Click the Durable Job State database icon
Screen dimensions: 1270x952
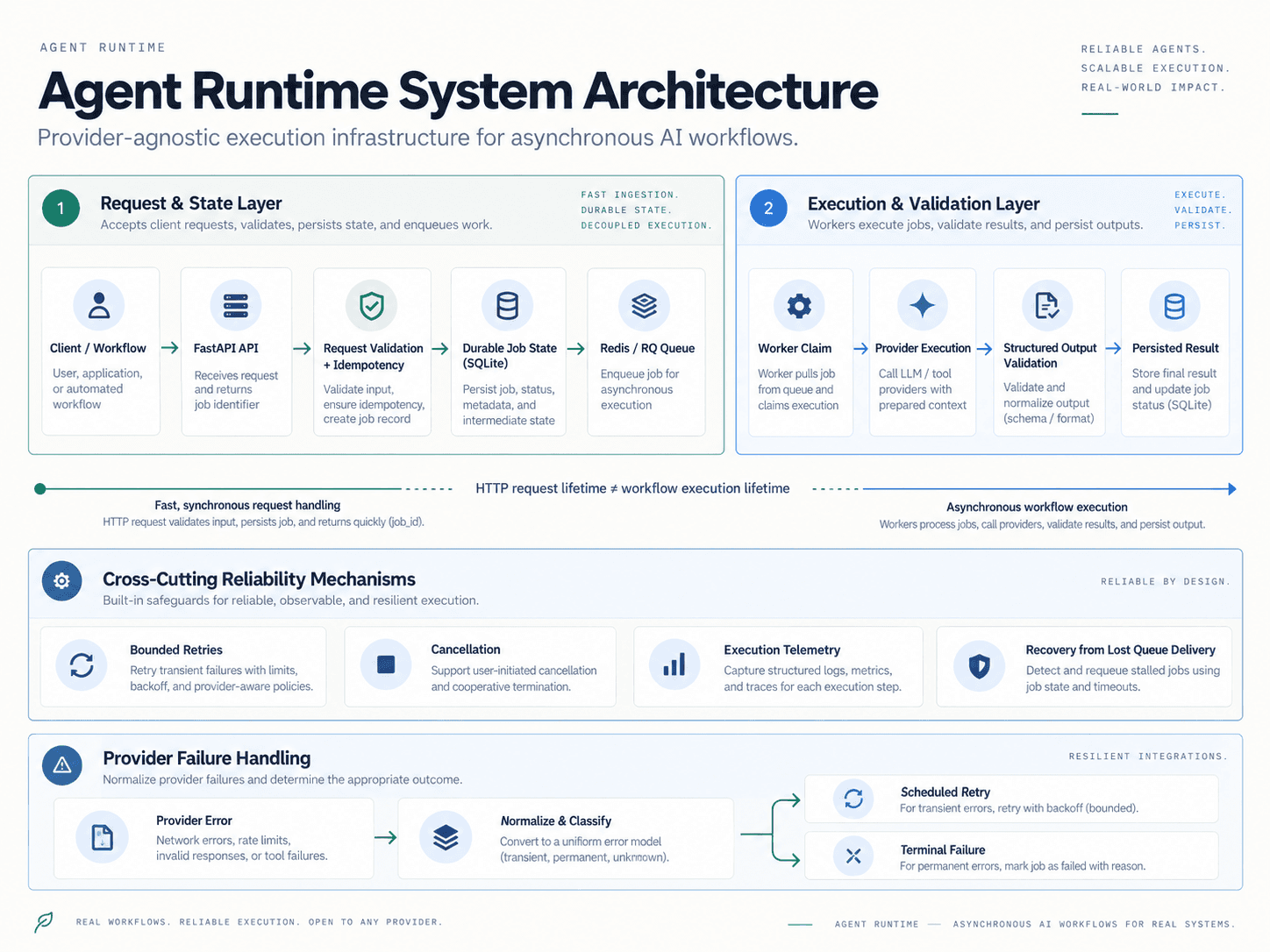pos(508,305)
